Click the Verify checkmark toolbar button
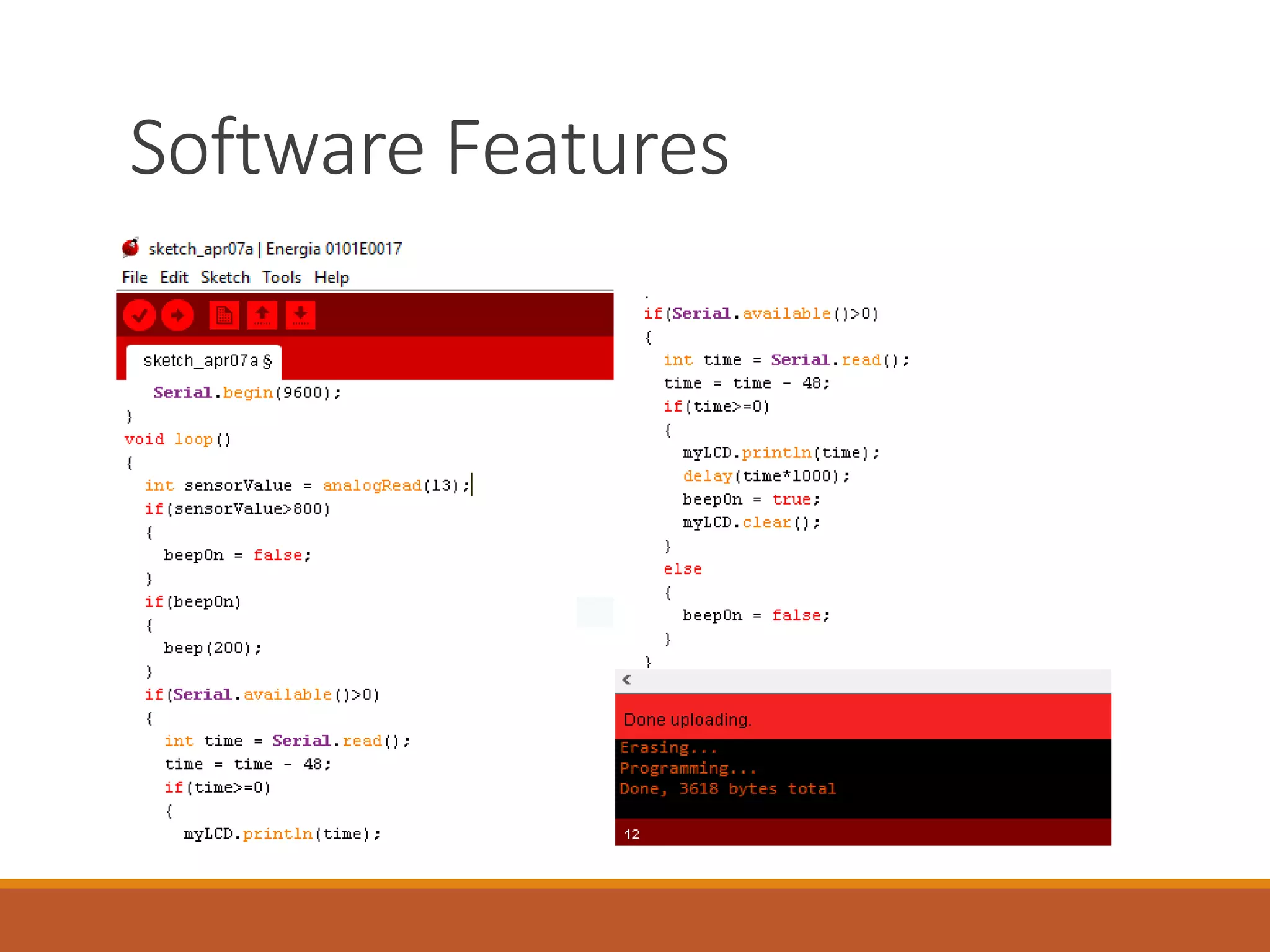 click(x=140, y=315)
